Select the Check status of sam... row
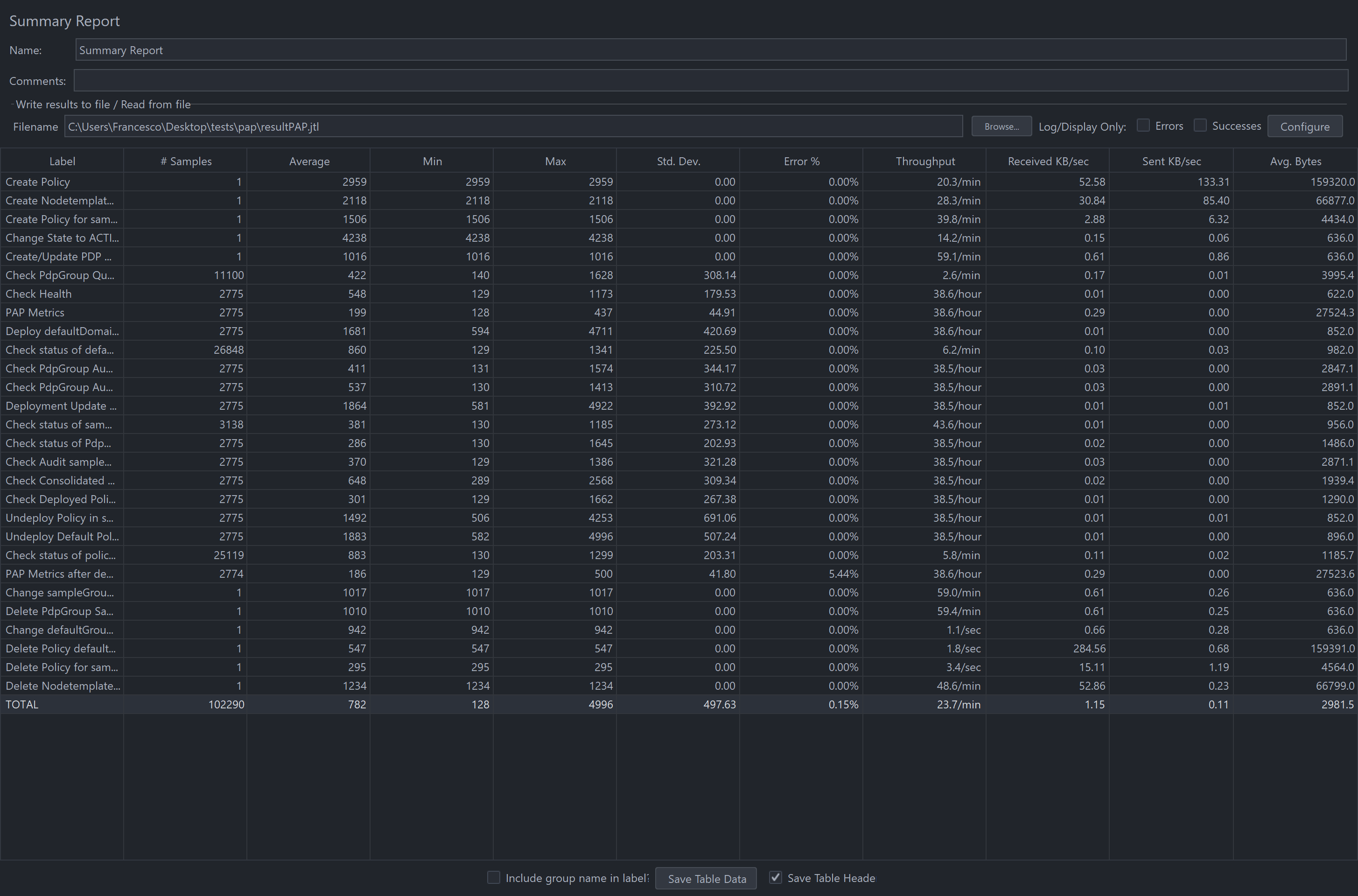Viewport: 1358px width, 896px height. [x=679, y=425]
